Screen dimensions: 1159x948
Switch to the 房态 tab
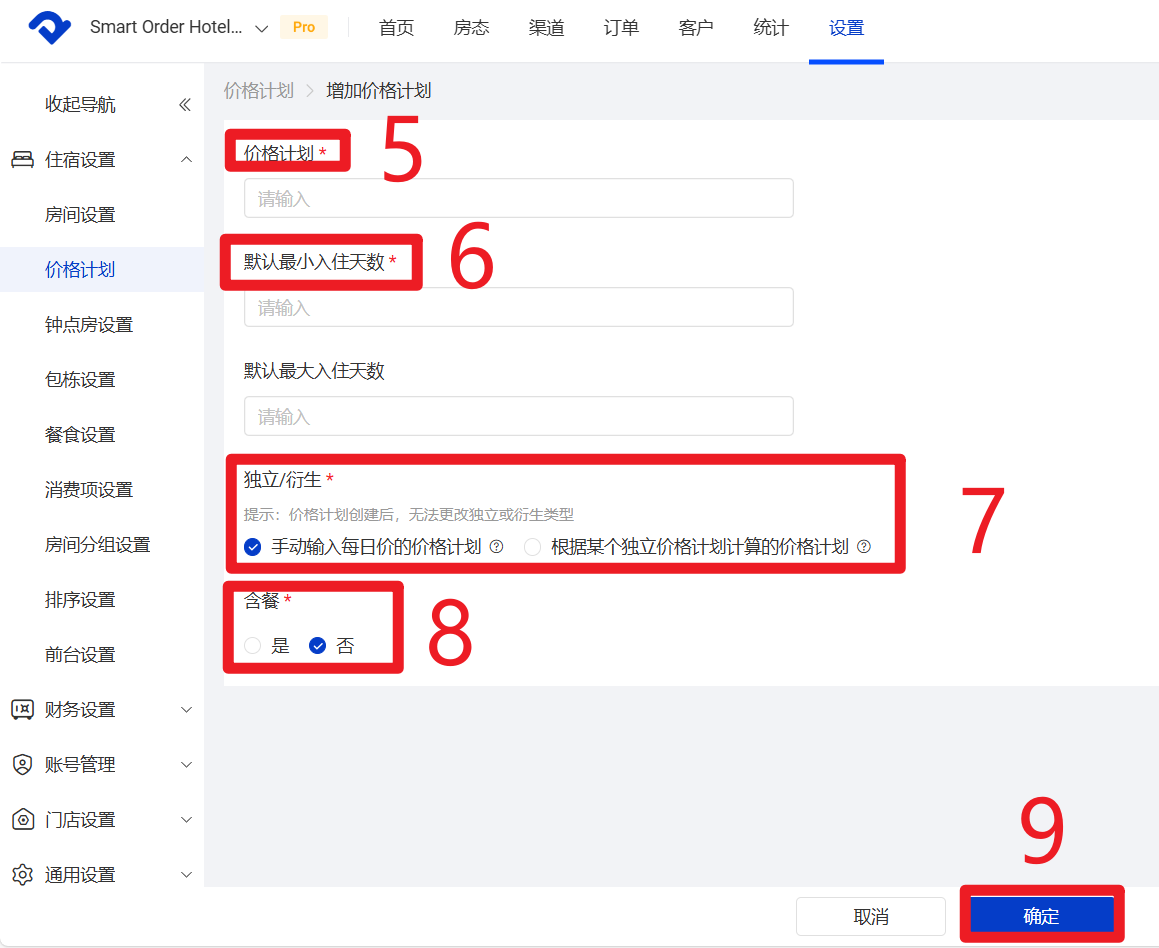(x=471, y=28)
